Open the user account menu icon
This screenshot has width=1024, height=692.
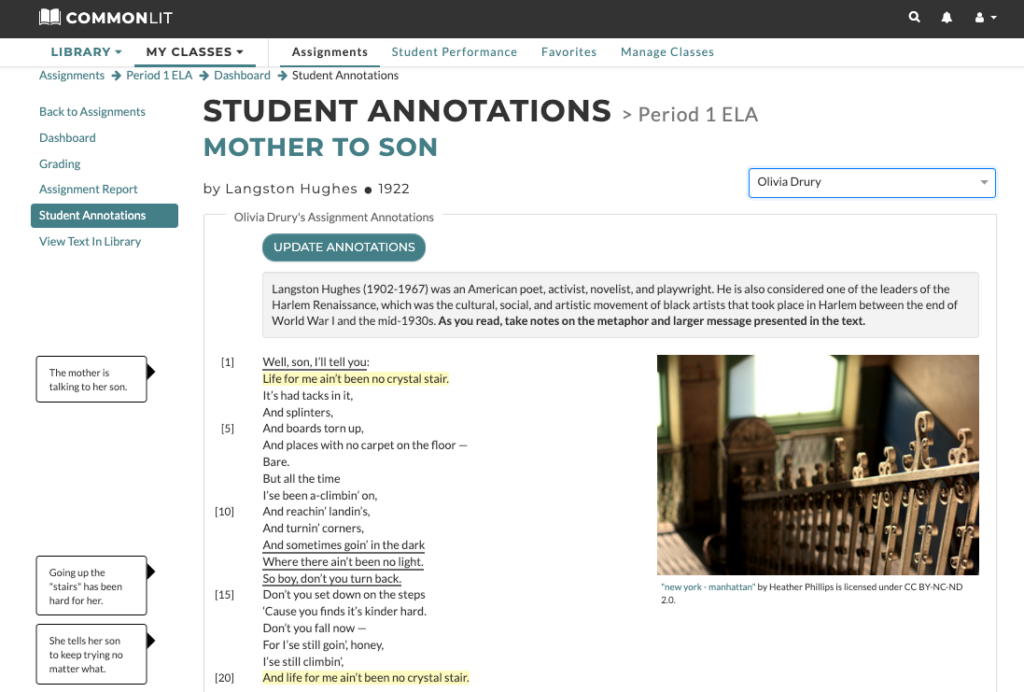click(x=985, y=18)
